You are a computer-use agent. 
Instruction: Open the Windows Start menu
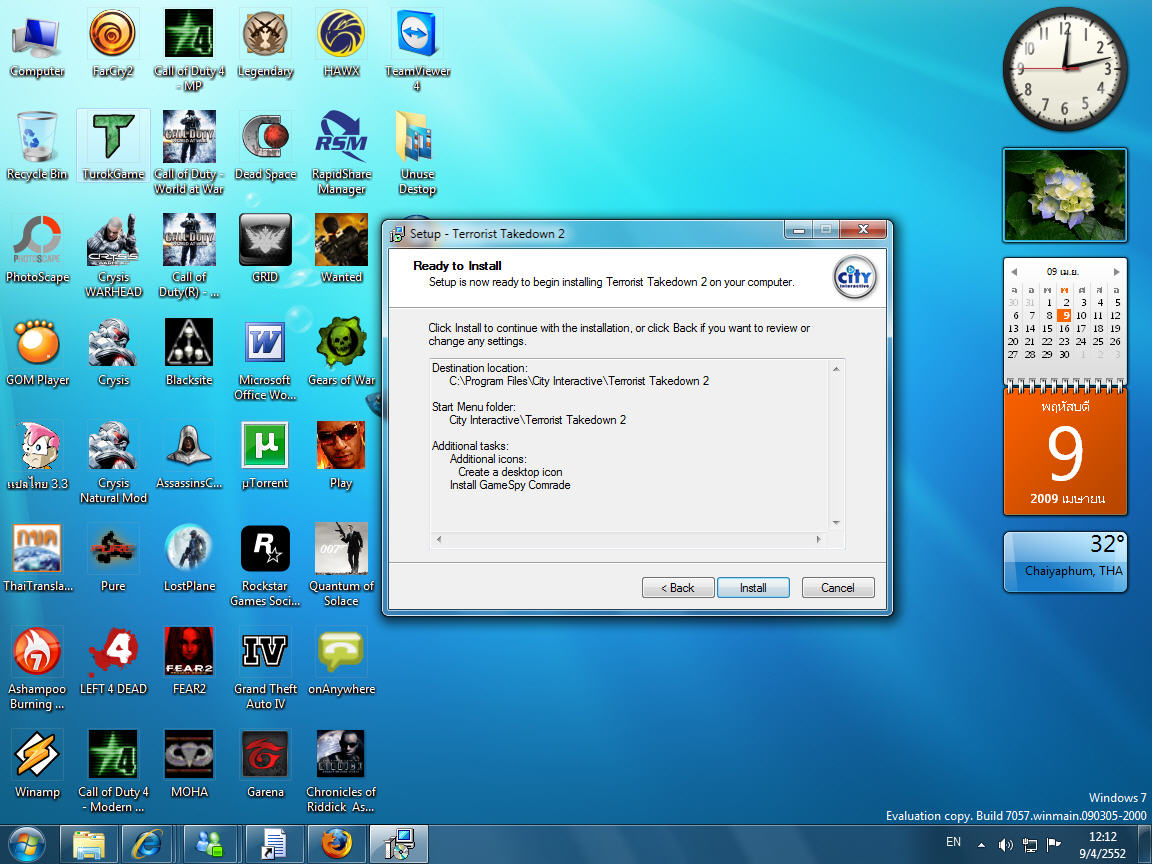tap(26, 845)
